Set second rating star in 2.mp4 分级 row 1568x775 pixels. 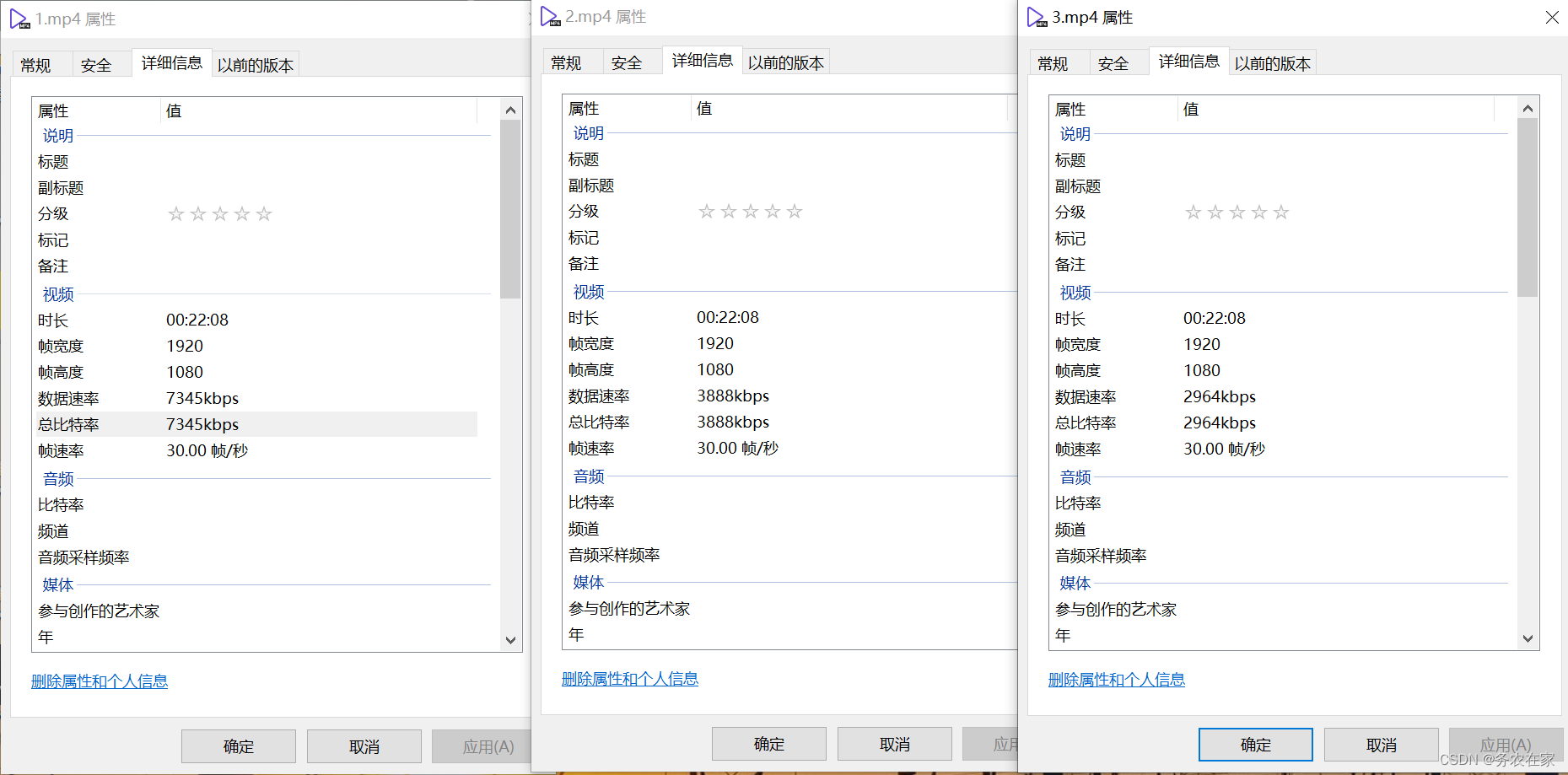pyautogui.click(x=729, y=212)
